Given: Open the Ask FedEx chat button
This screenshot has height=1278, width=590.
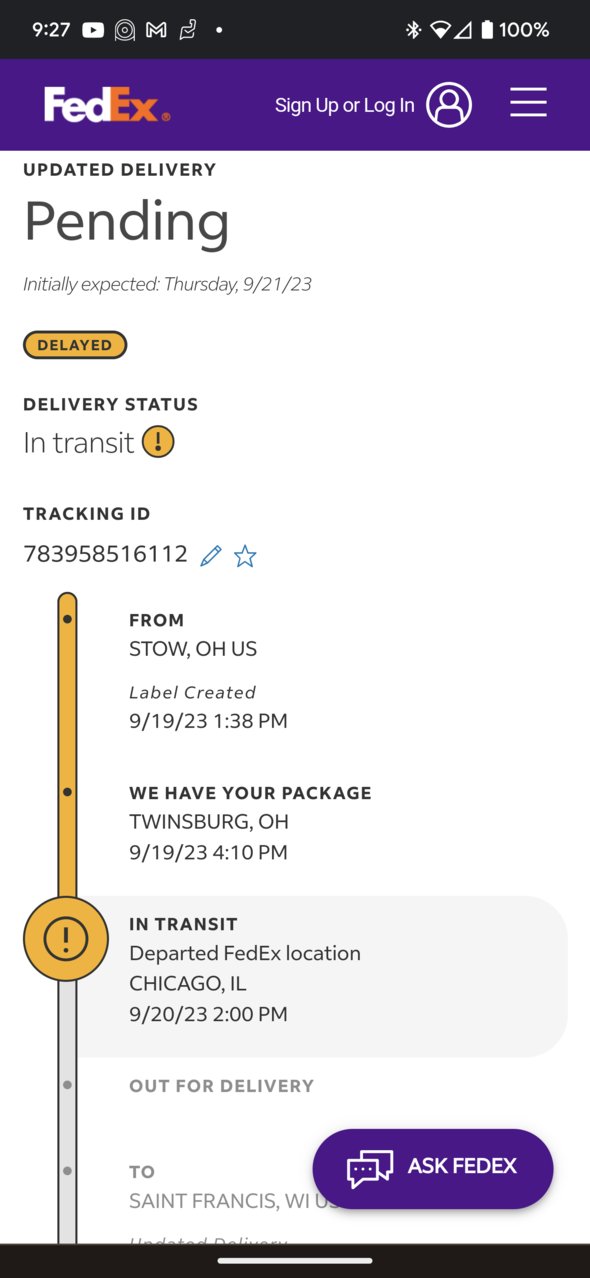Looking at the screenshot, I should click(x=433, y=1168).
